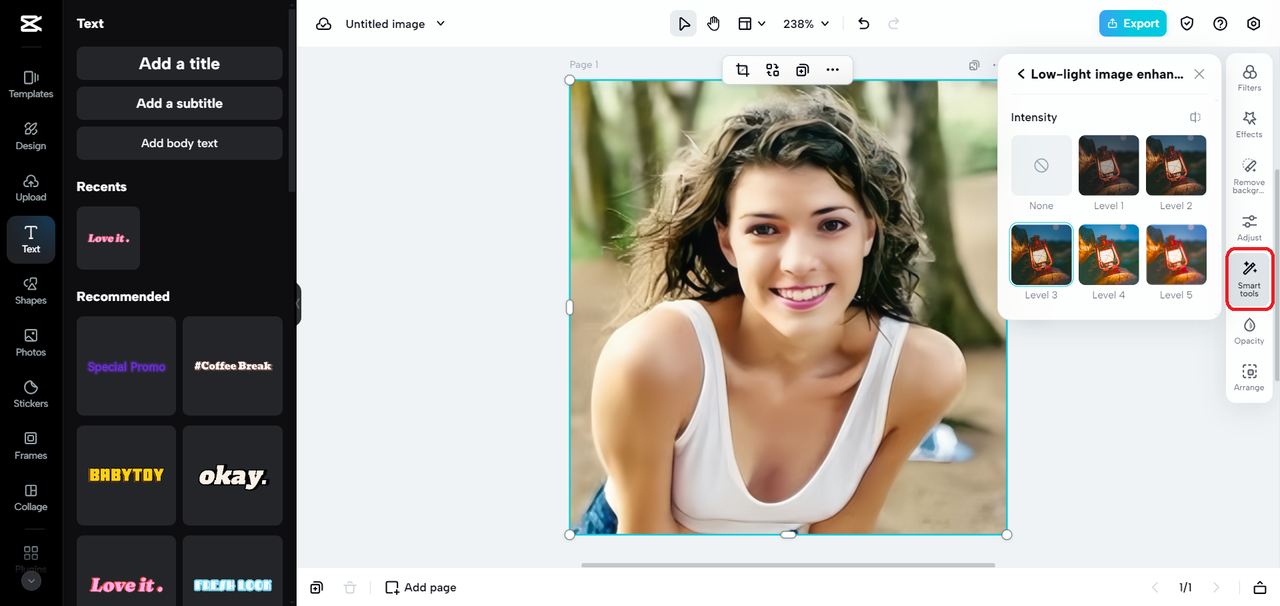Open the Remove background tool
This screenshot has width=1280, height=606.
click(1249, 175)
